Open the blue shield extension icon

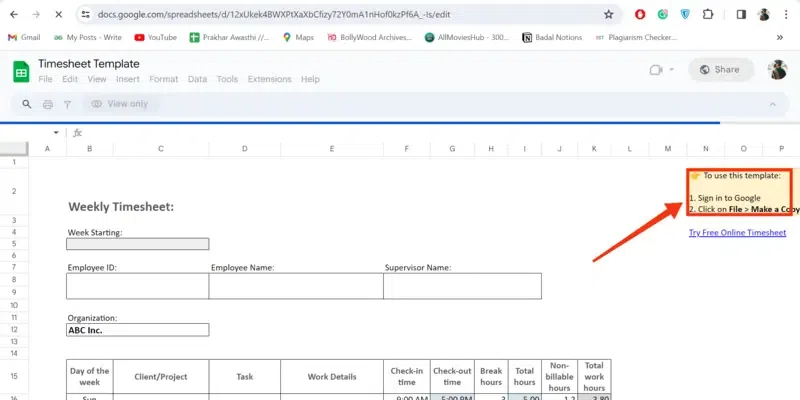685,15
